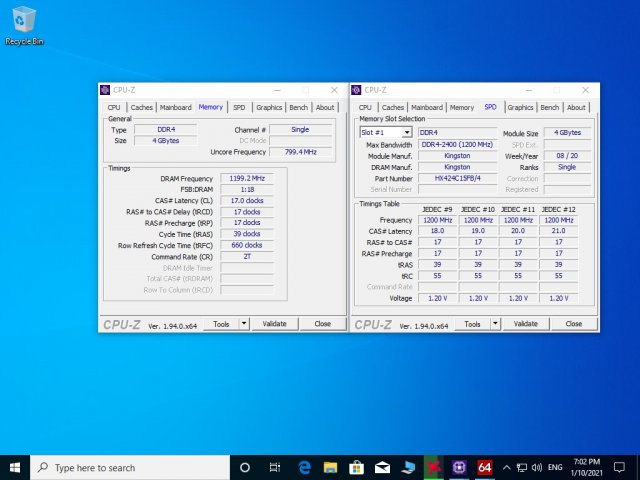Image resolution: width=640 pixels, height=480 pixels.
Task: Open the notification center icon
Action: tap(619, 468)
